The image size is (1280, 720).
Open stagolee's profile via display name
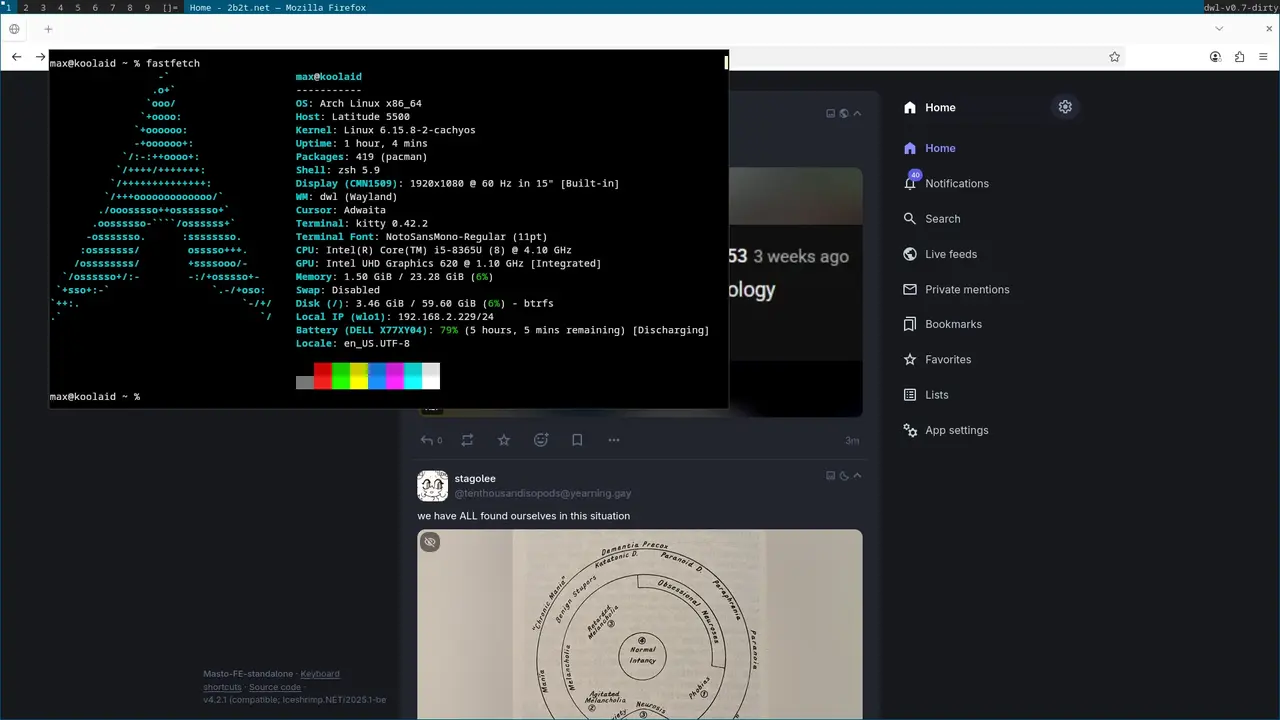point(475,479)
